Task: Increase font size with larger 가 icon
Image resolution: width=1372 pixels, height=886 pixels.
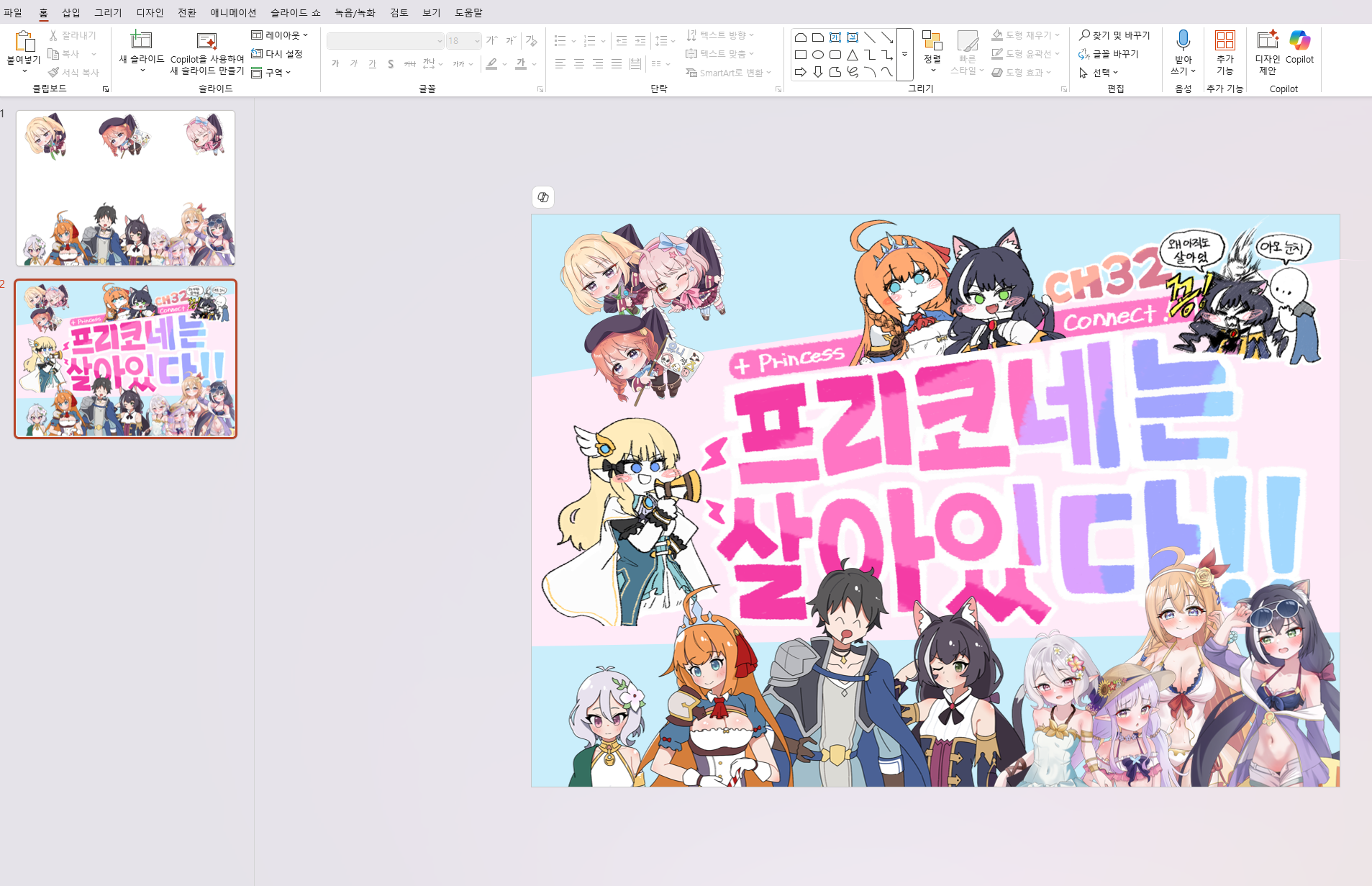Action: coord(492,41)
